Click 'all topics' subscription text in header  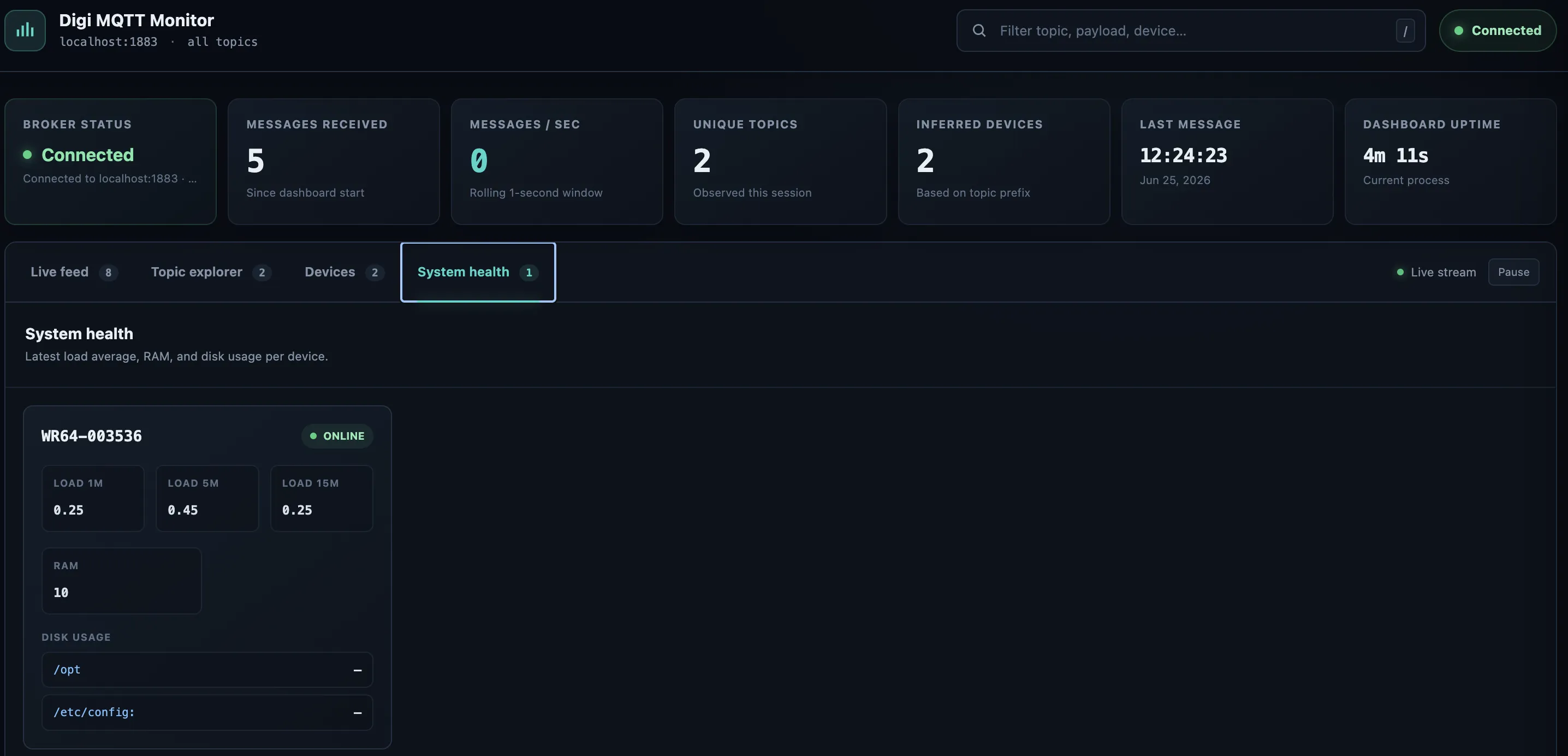[222, 42]
